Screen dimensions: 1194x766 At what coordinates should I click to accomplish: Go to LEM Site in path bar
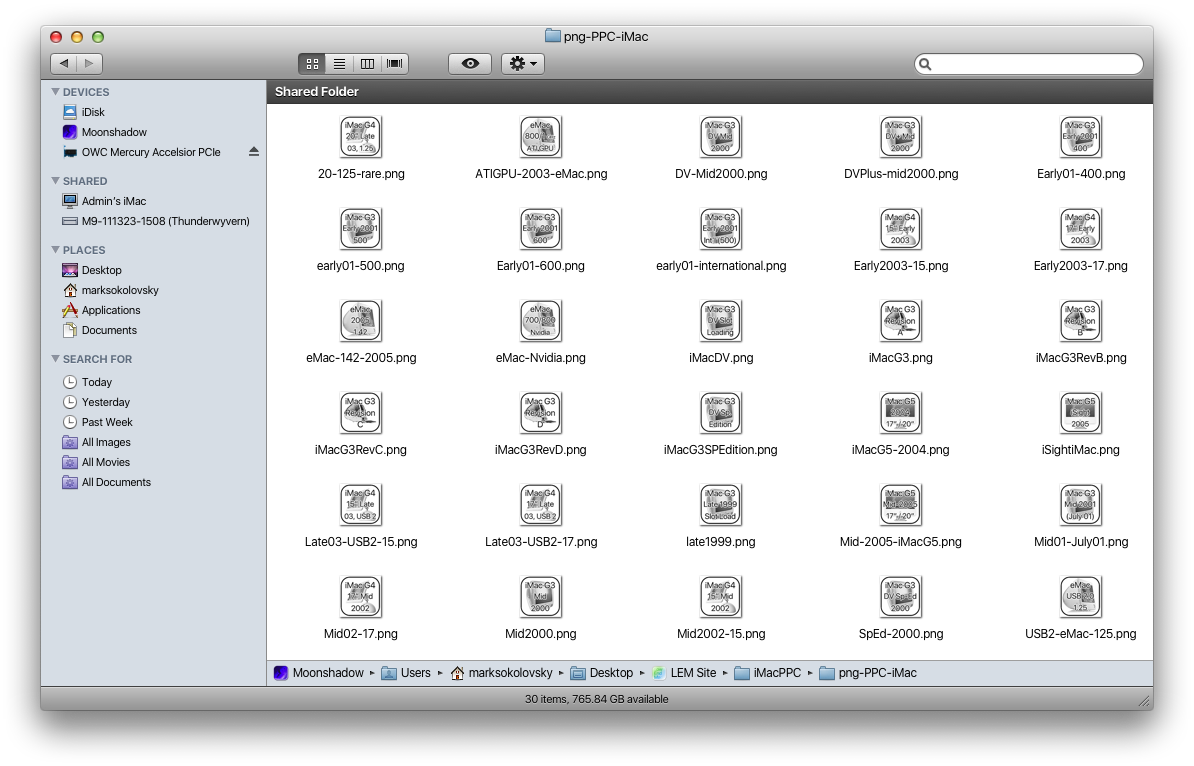point(692,673)
